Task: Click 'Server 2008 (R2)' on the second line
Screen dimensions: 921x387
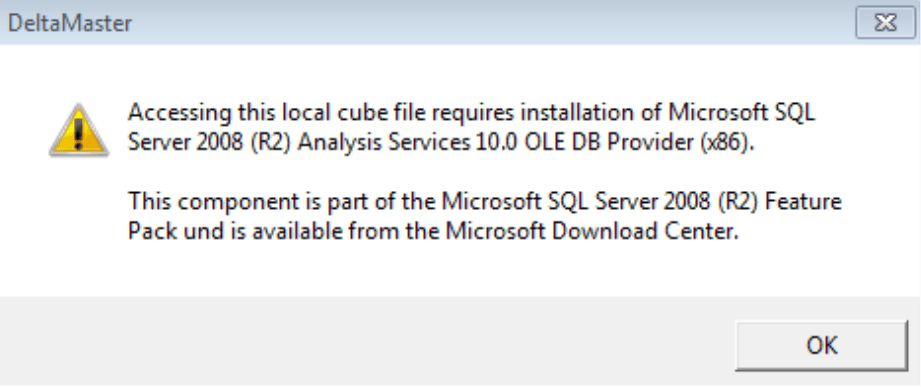Action: (x=210, y=143)
